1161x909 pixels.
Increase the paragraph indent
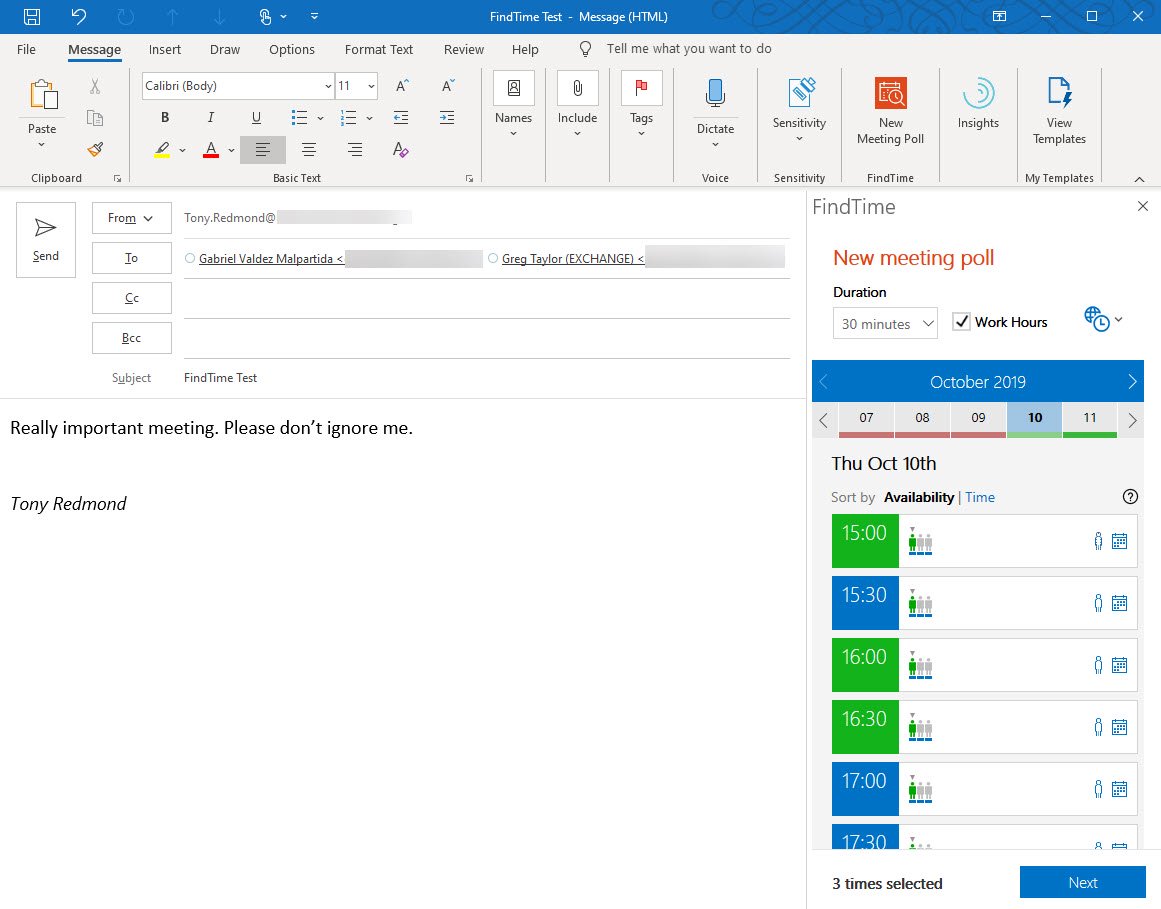pos(446,117)
